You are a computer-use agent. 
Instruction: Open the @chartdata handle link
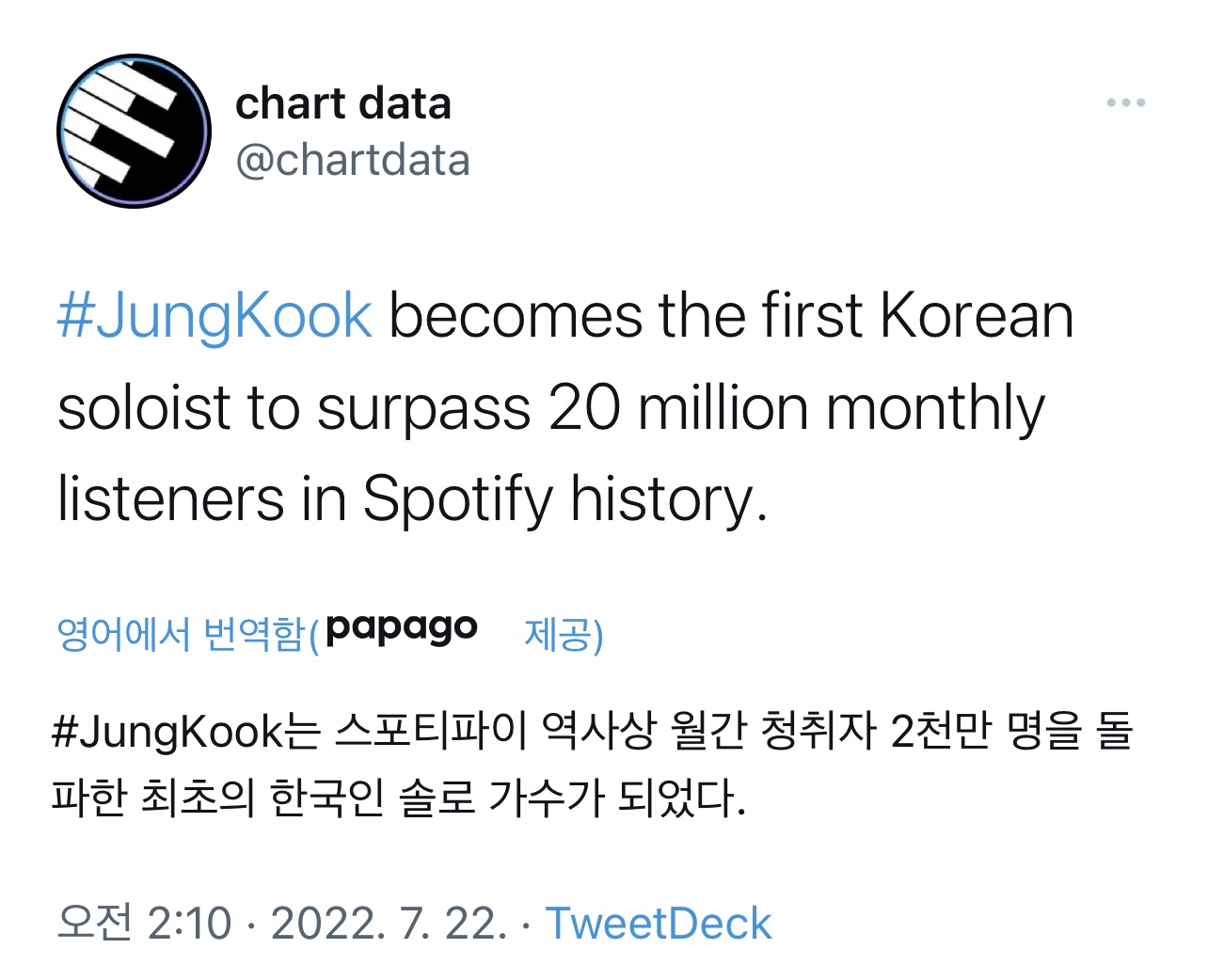tap(353, 160)
